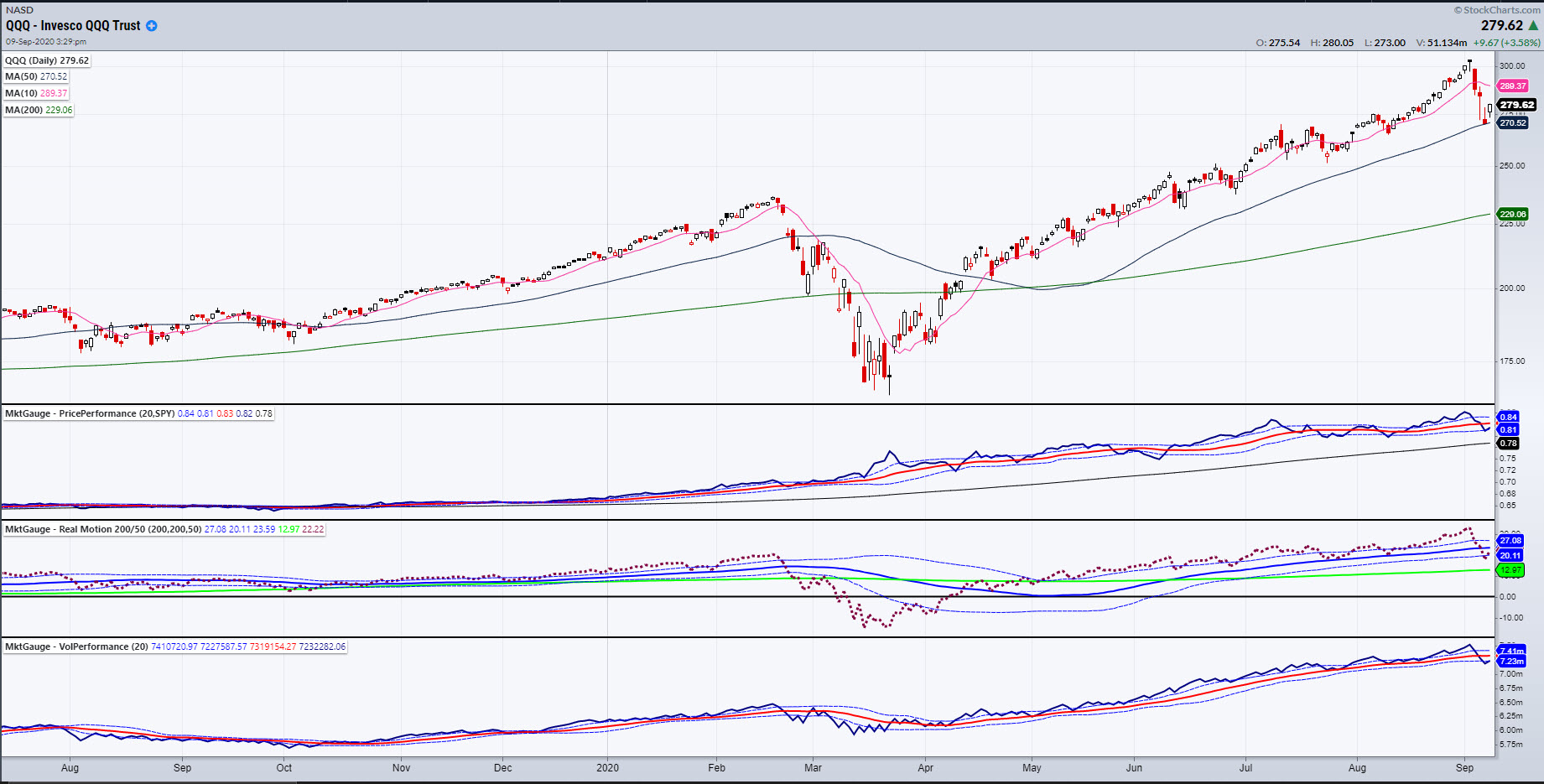This screenshot has width=1544, height=784.
Task: Click the blue 0.84 PricePerformance value tag
Action: point(1508,417)
